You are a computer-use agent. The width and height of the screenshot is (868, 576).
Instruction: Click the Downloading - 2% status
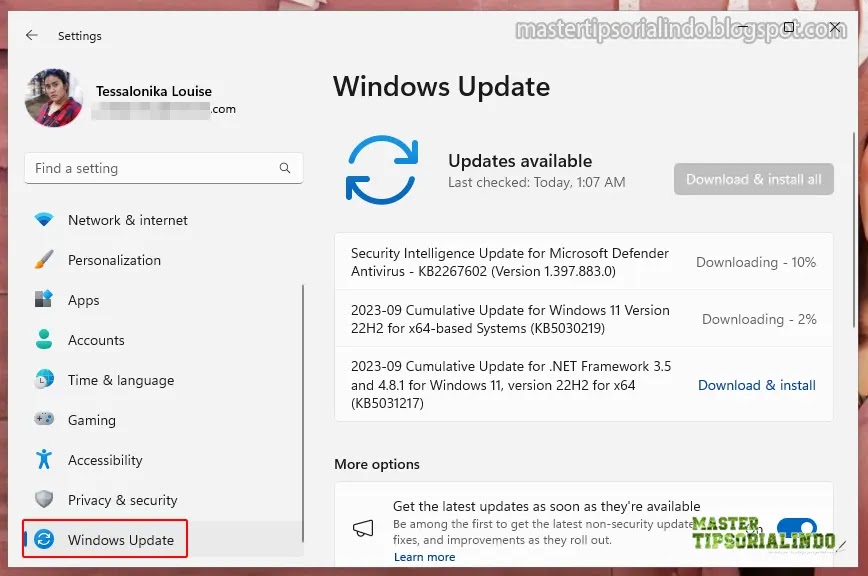click(x=759, y=319)
